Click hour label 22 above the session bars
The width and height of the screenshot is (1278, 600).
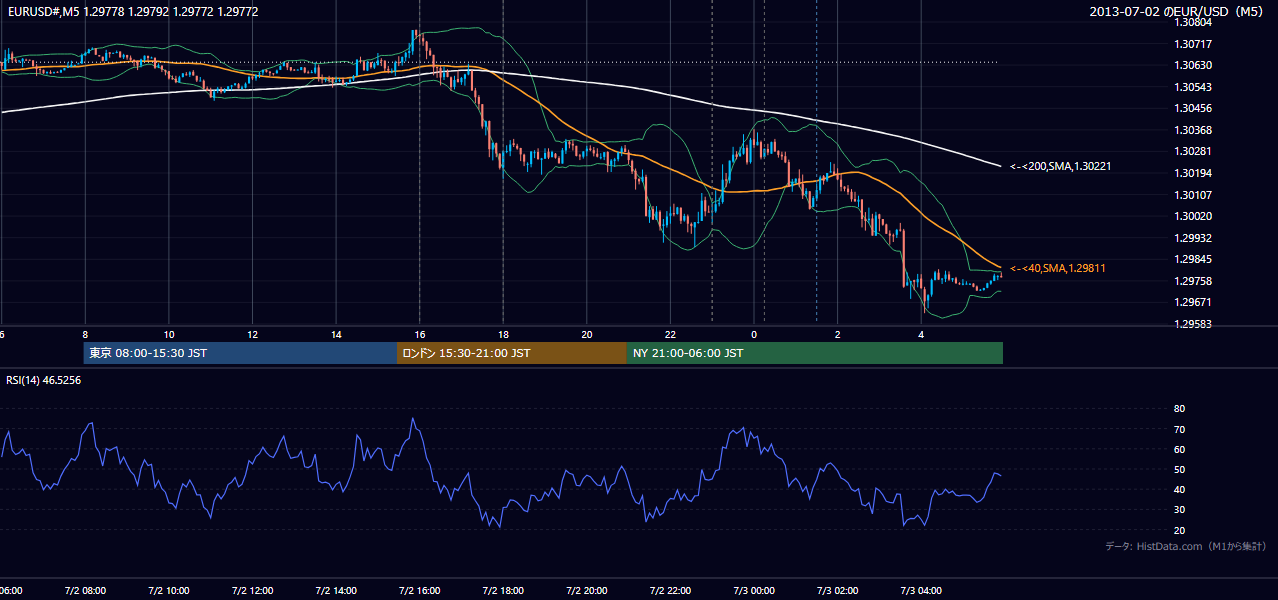[x=670, y=335]
